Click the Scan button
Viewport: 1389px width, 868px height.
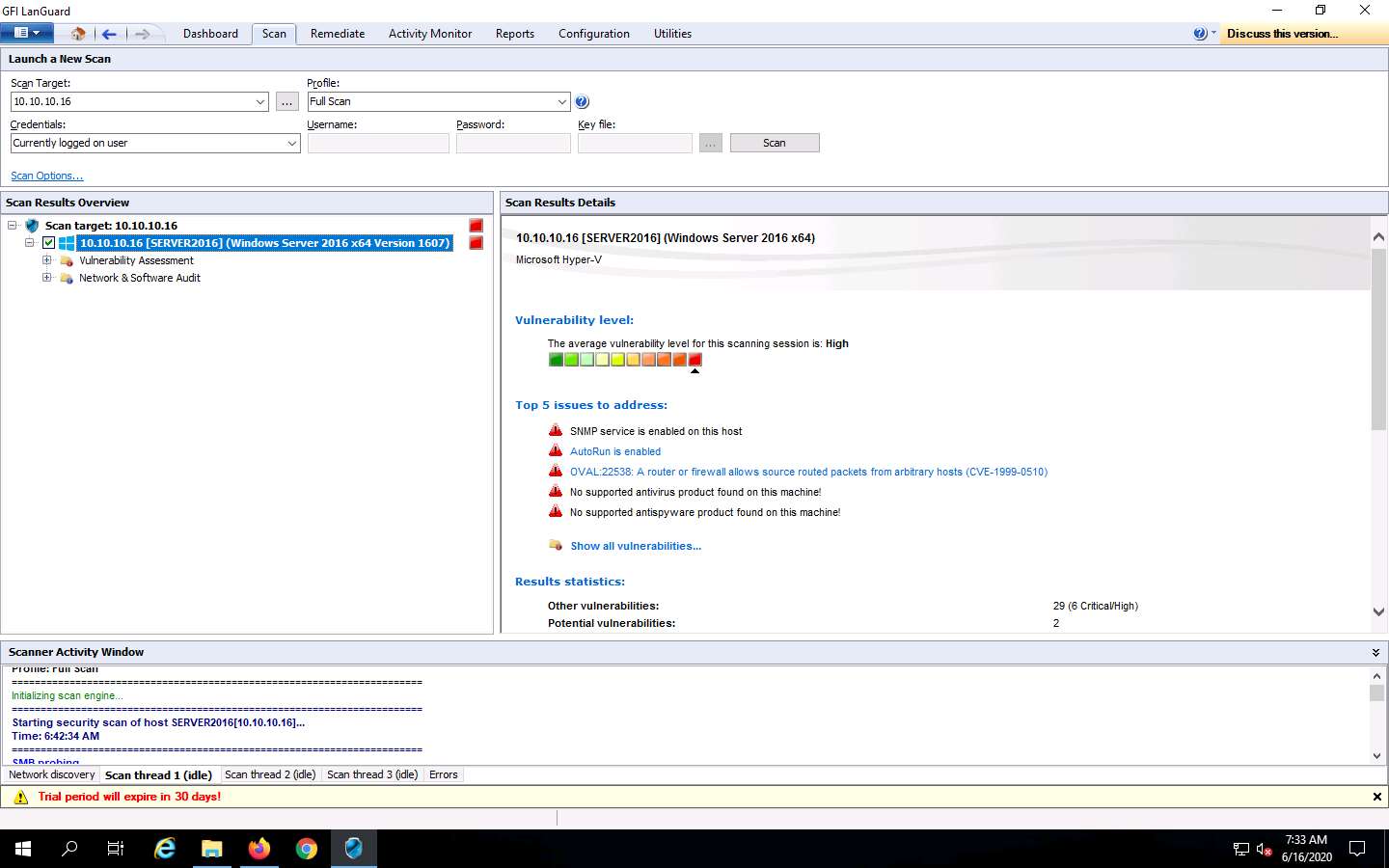[x=775, y=143]
